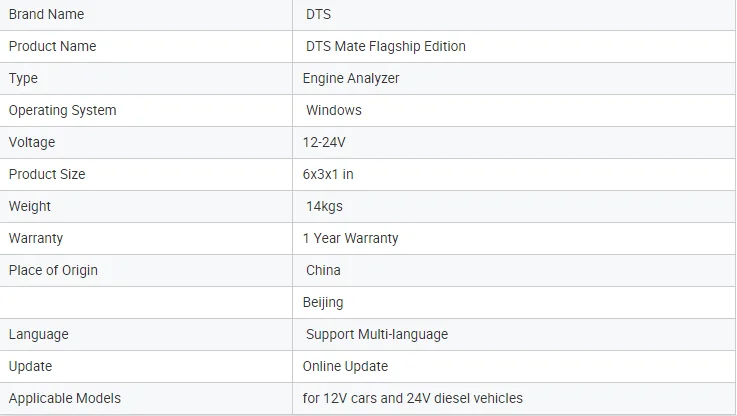Click the 'DTS' brand value

(318, 15)
